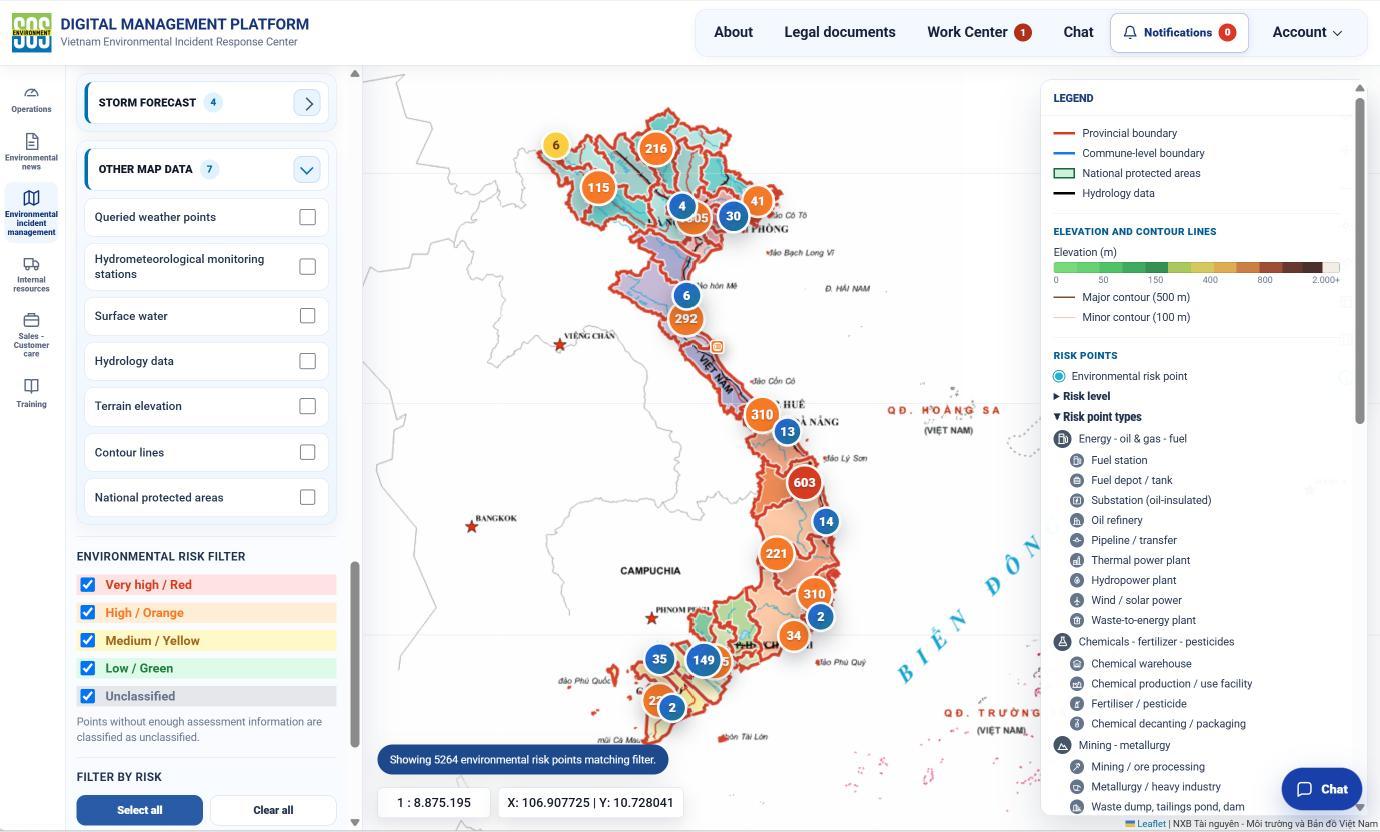This screenshot has height=832, width=1380.
Task: Click the map scale 1 : 8.875.195 field
Action: click(434, 803)
